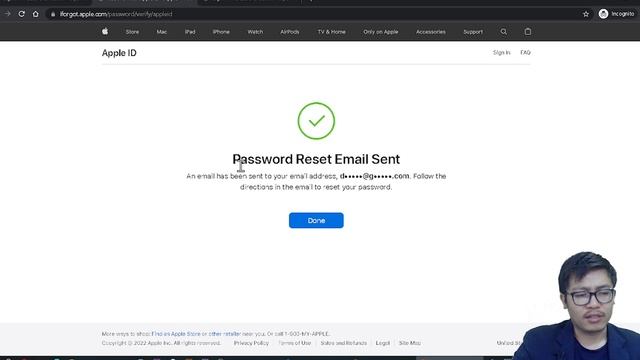Open the Mac menu item
The height and width of the screenshot is (360, 640).
coord(162,32)
